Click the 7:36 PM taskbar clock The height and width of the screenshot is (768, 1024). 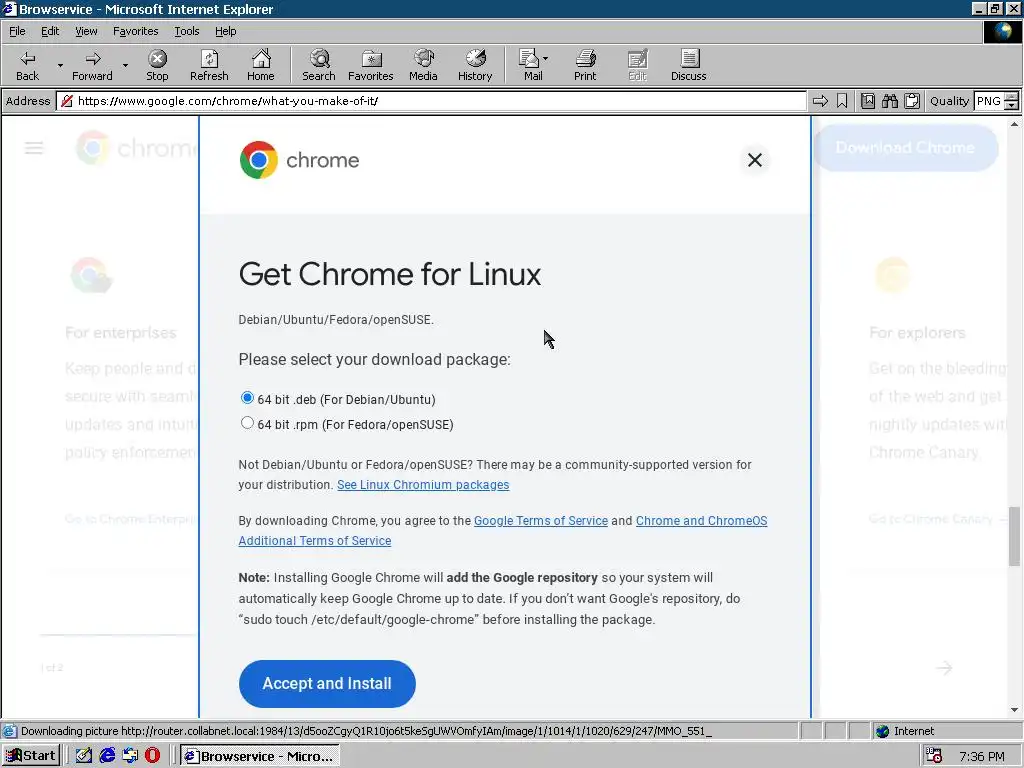coord(982,756)
